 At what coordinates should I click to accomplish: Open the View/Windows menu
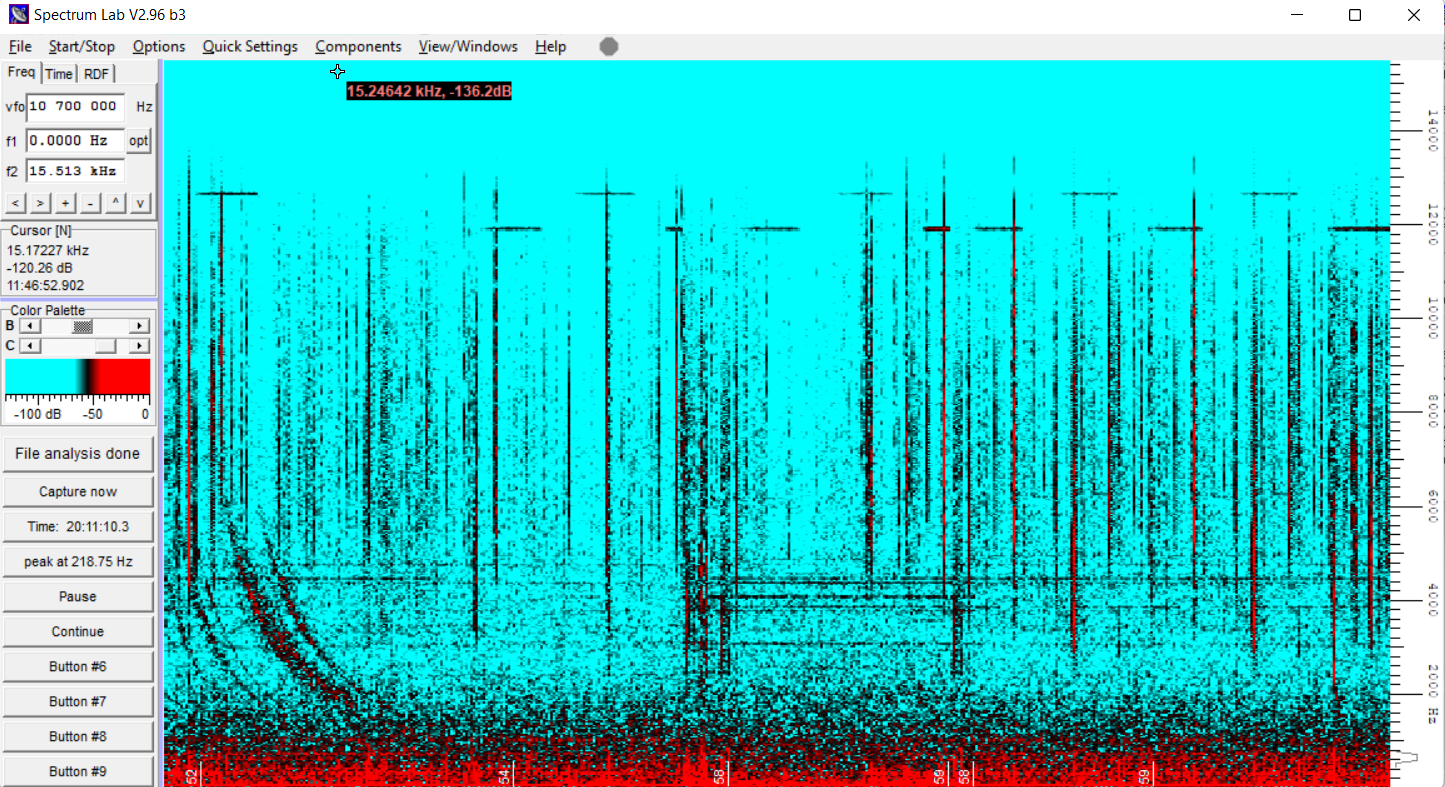pyautogui.click(x=468, y=46)
